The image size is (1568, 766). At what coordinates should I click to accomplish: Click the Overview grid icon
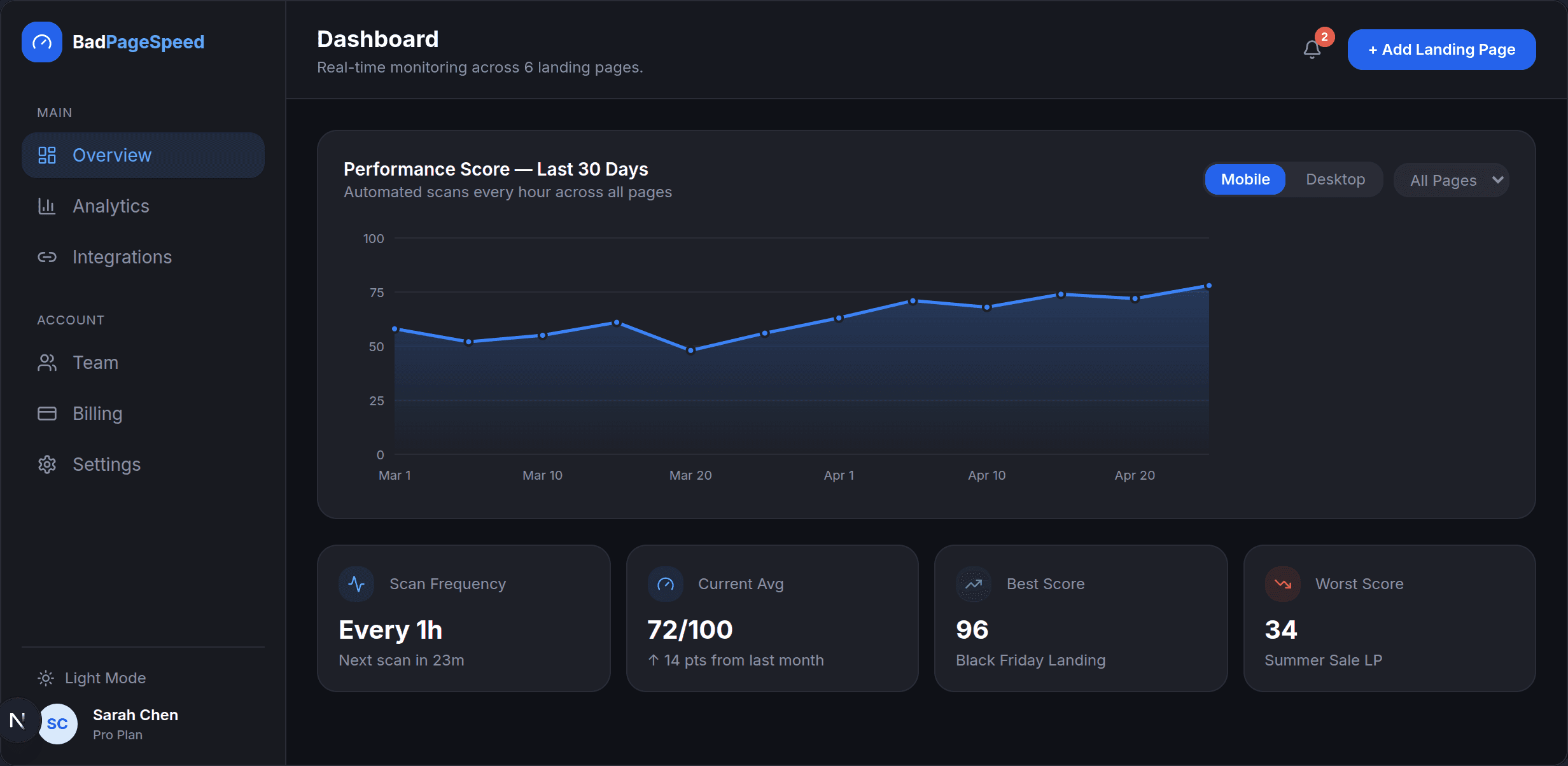(47, 155)
